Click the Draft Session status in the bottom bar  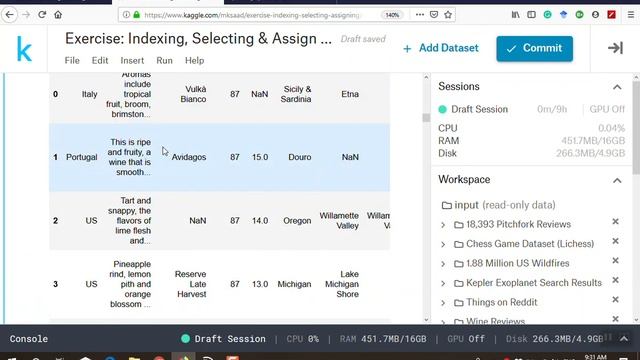point(223,339)
